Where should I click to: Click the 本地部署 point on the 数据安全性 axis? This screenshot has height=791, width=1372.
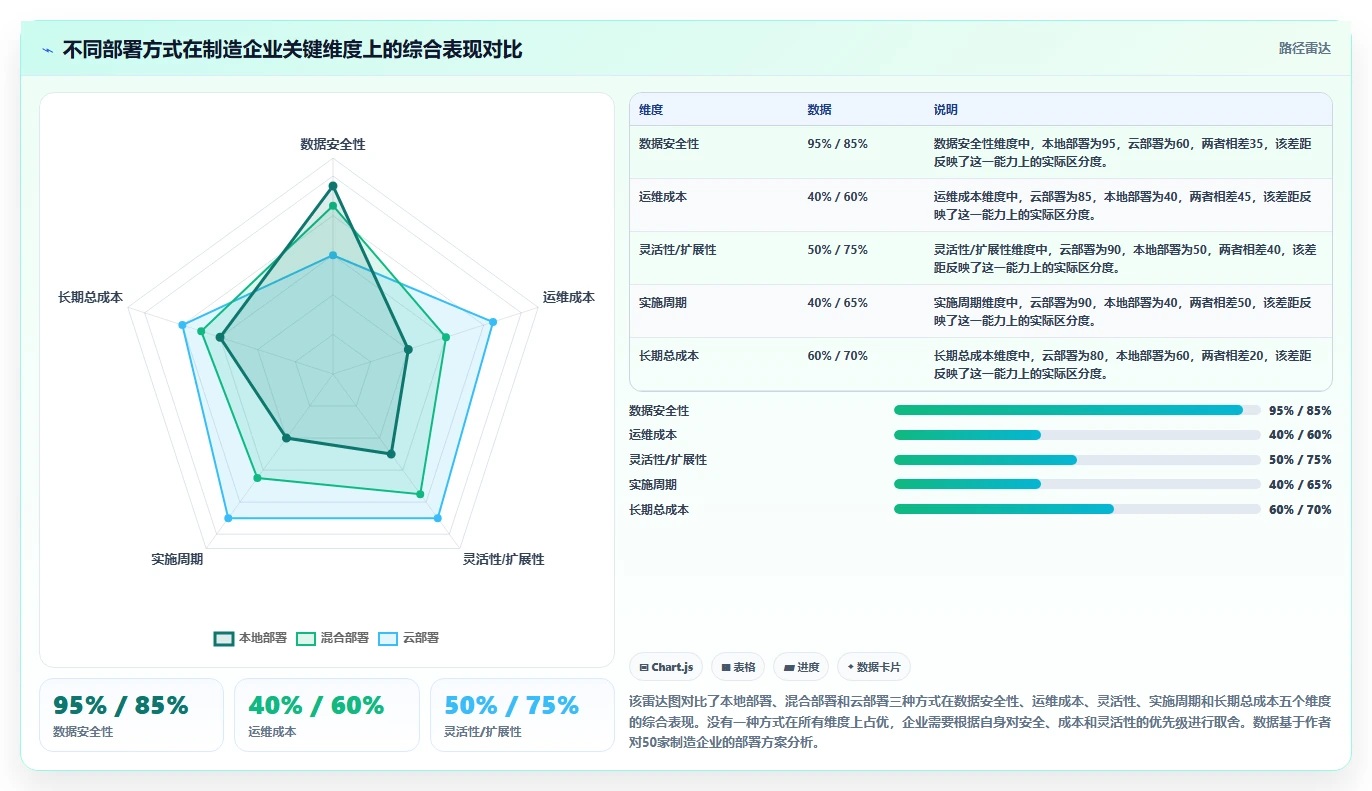[333, 186]
